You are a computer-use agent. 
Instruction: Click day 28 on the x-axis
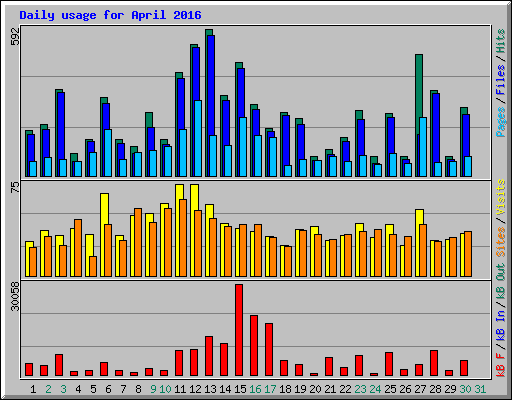click(435, 389)
